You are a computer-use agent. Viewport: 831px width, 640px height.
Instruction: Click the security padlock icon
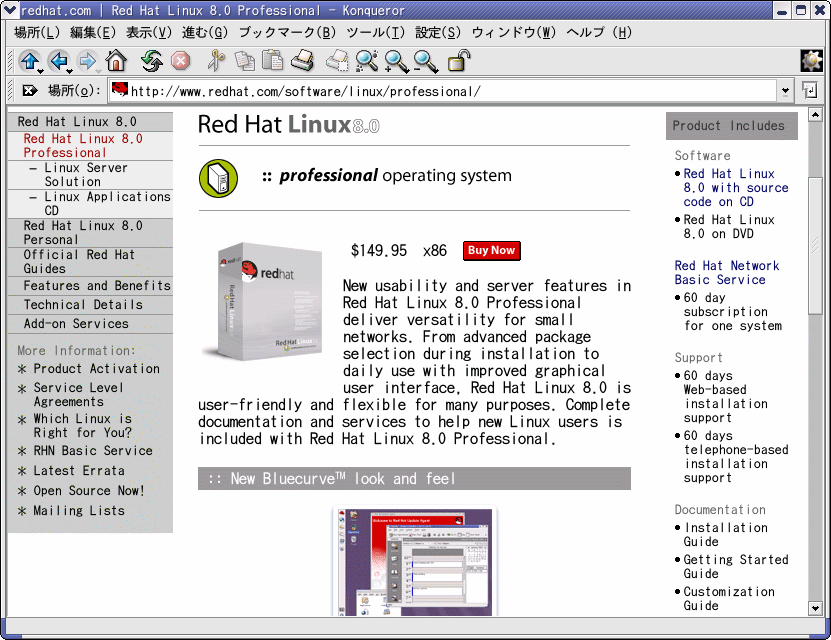click(459, 60)
